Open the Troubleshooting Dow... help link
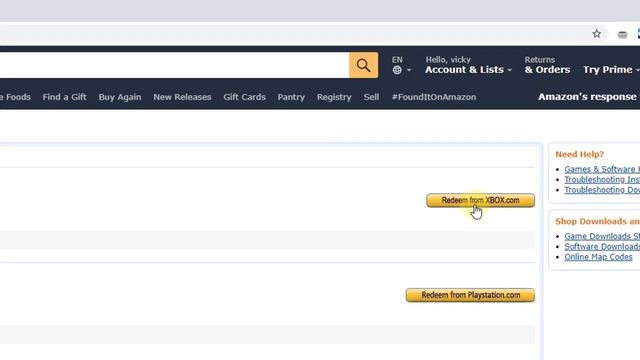This screenshot has width=640, height=360. 602,190
